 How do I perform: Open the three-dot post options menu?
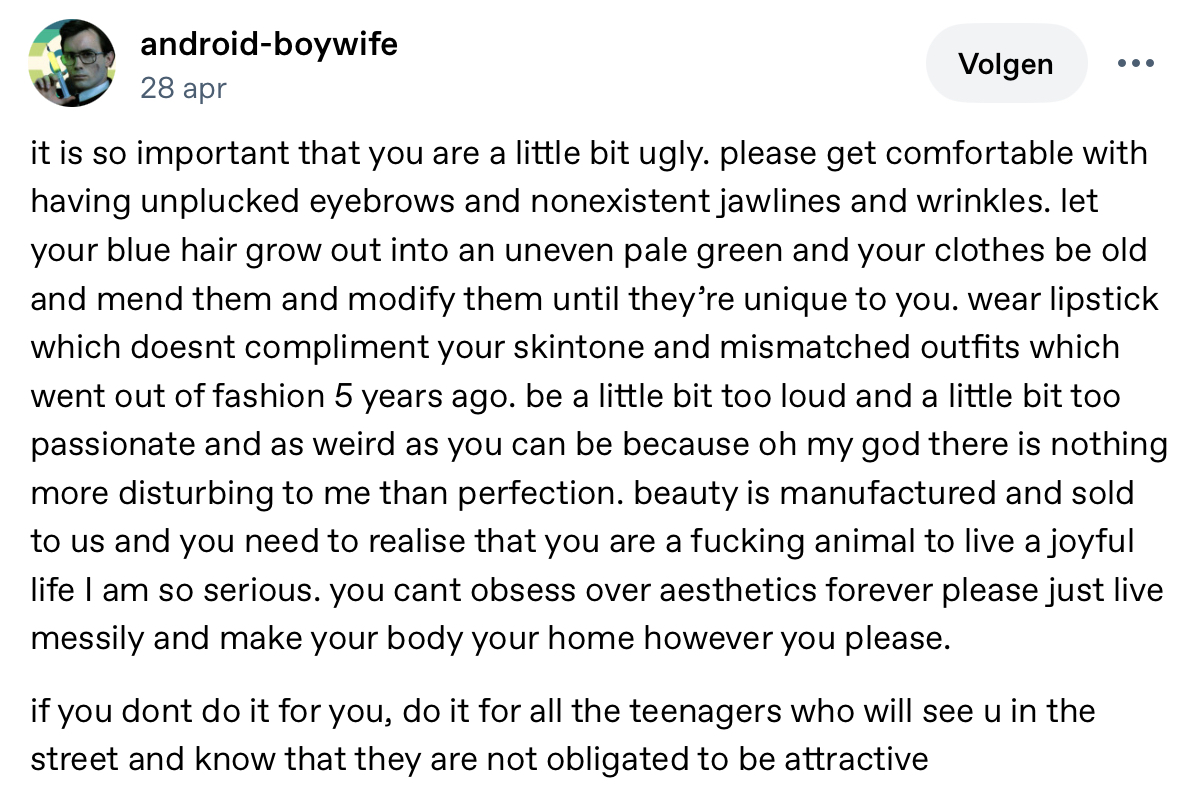pyautogui.click(x=1134, y=64)
